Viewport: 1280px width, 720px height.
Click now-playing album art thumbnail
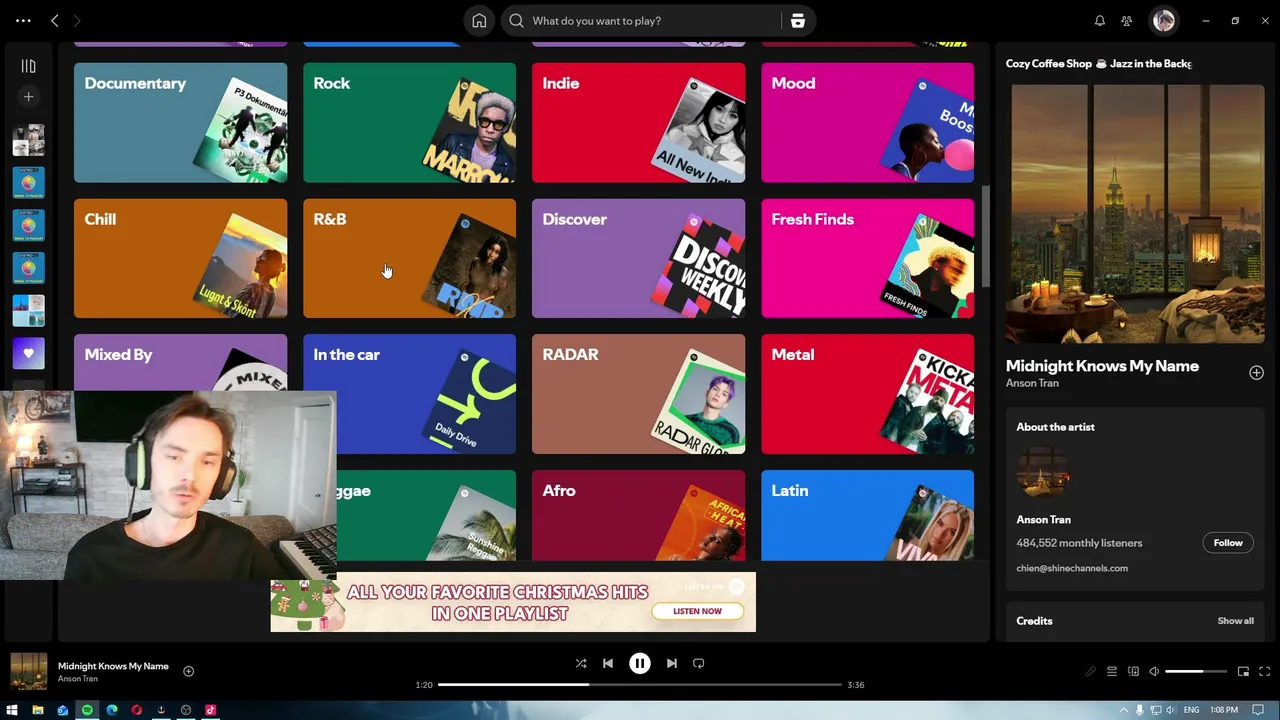pos(29,671)
